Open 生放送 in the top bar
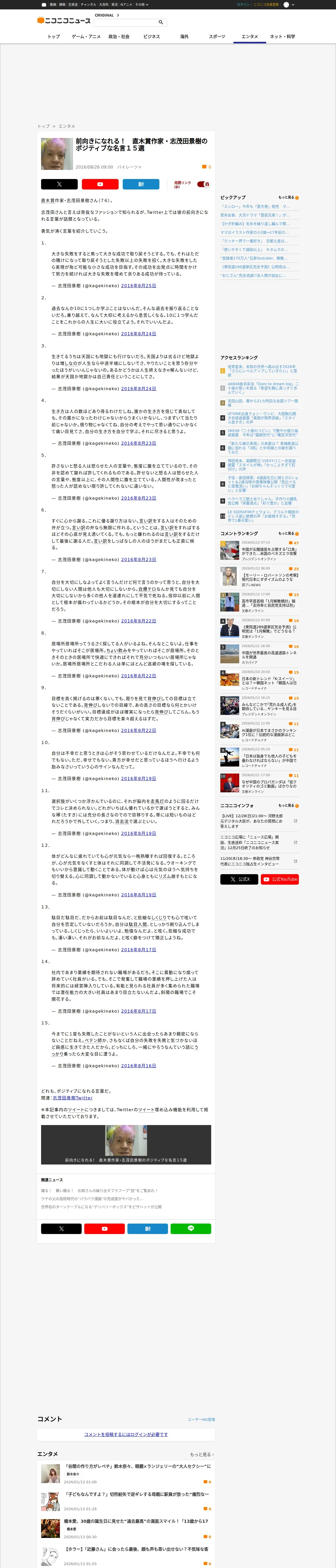 click(73, 4)
